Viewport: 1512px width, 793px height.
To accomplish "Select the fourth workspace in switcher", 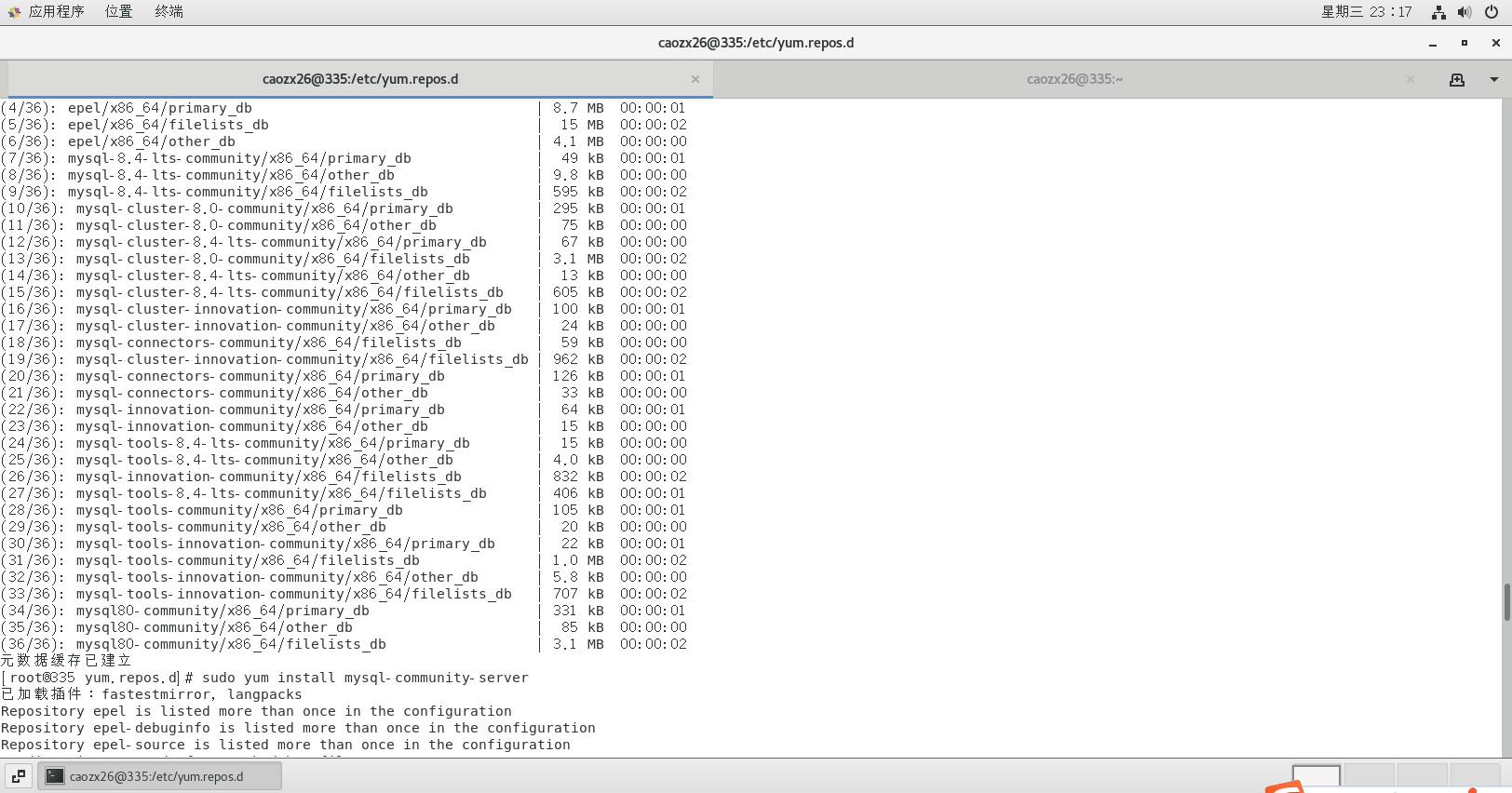I will (1475, 776).
